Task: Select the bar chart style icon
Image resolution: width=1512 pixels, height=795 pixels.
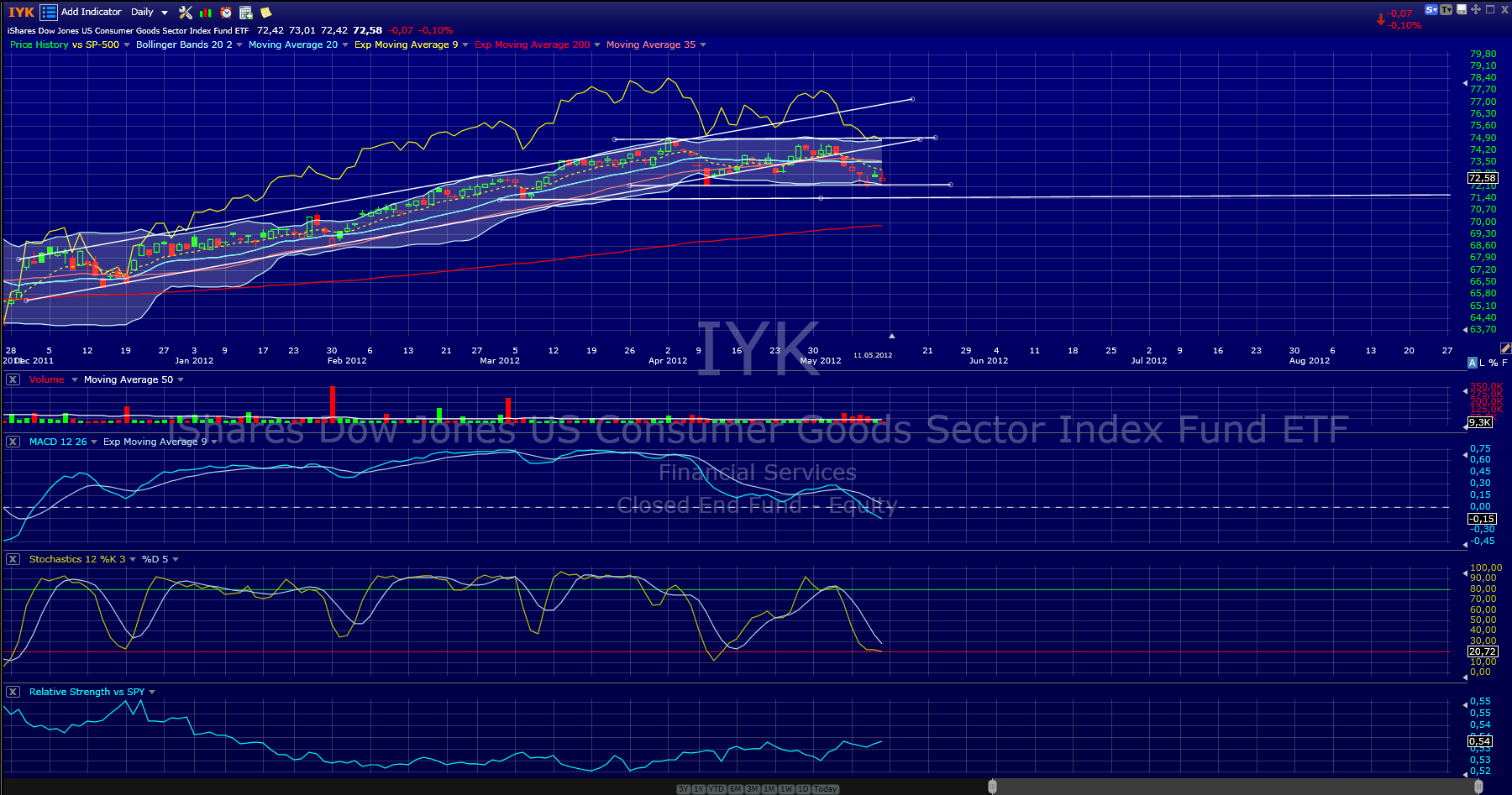Action: click(206, 13)
